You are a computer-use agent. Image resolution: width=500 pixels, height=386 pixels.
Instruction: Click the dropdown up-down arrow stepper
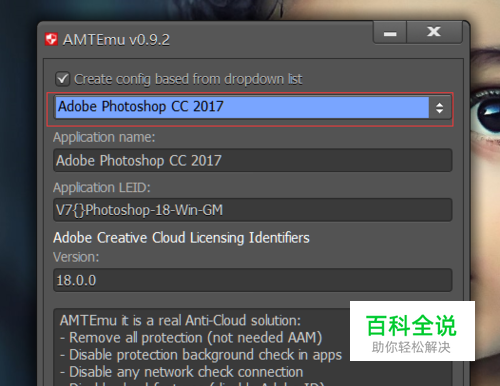(439, 108)
